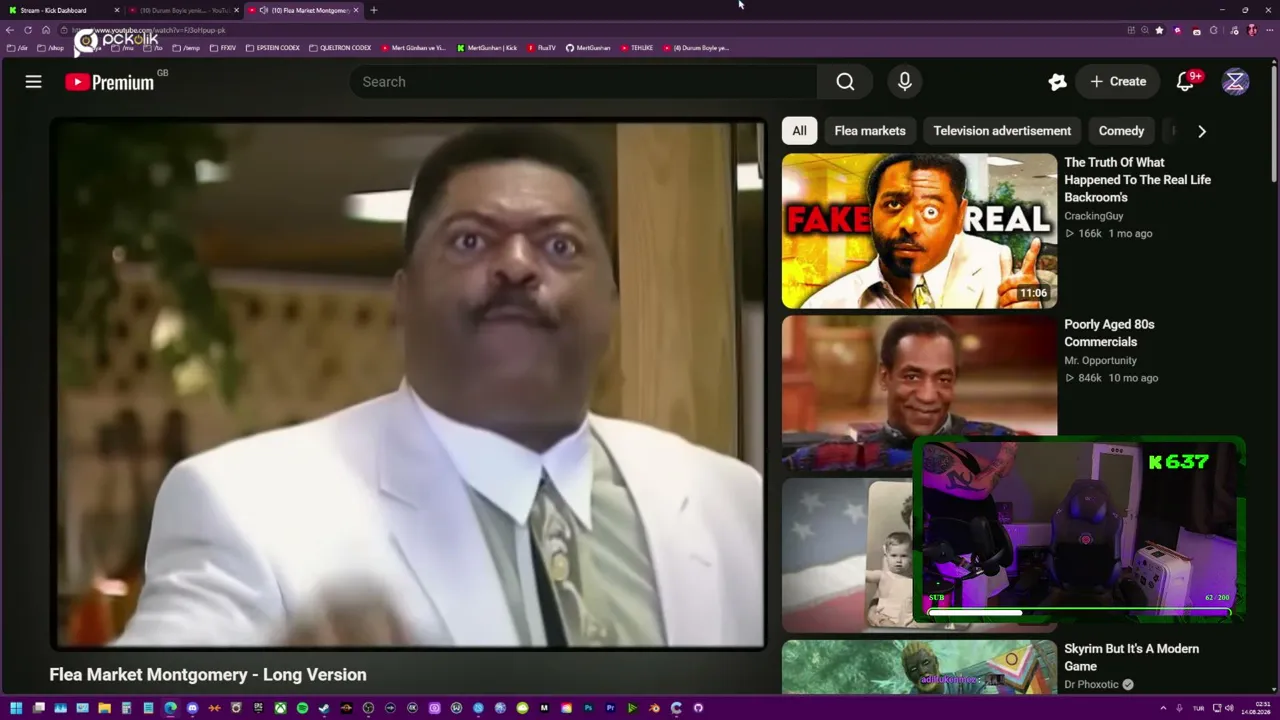Viewport: 1280px width, 720px height.
Task: Open 'The Truth Of What Happened' video title
Action: pyautogui.click(x=1137, y=180)
